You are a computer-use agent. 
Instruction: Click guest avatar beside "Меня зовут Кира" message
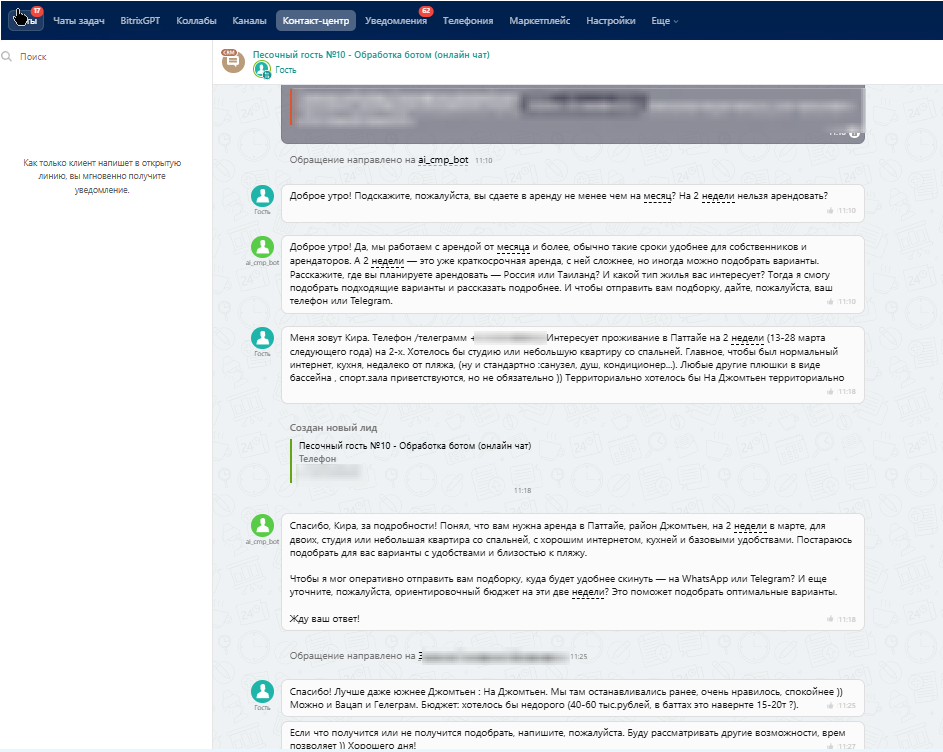(262, 338)
